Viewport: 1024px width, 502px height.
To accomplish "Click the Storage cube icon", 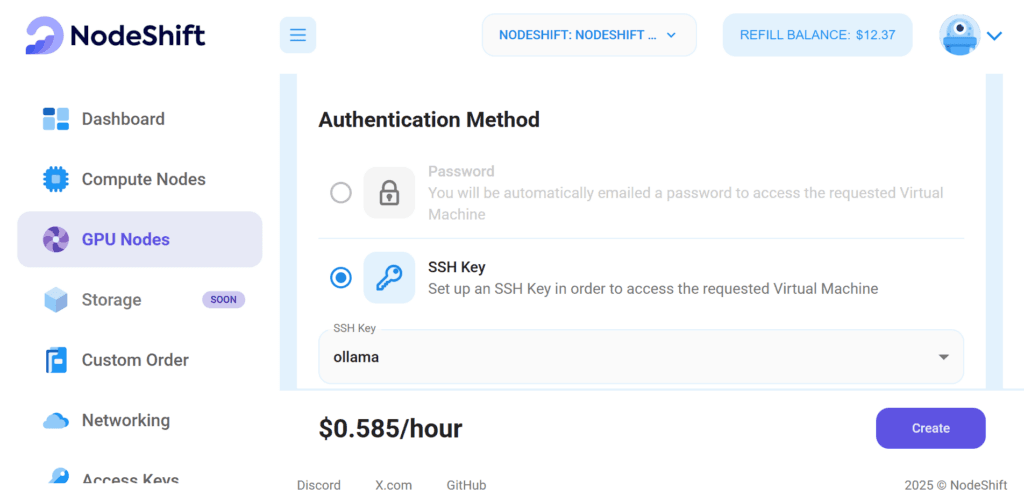I will 56,300.
